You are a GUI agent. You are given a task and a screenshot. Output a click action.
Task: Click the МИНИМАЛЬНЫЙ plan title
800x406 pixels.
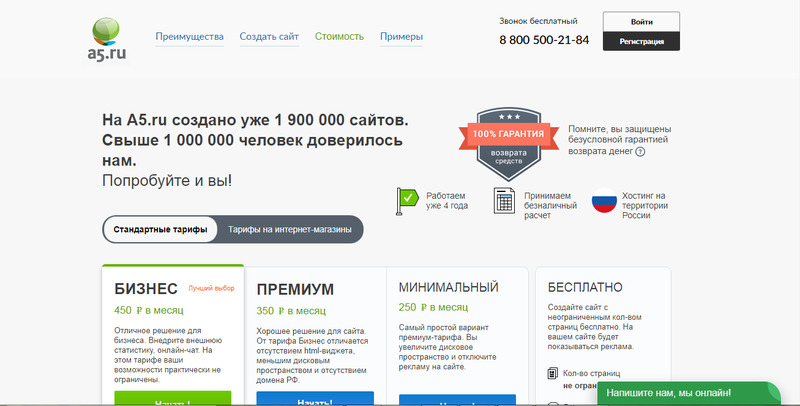(x=448, y=287)
